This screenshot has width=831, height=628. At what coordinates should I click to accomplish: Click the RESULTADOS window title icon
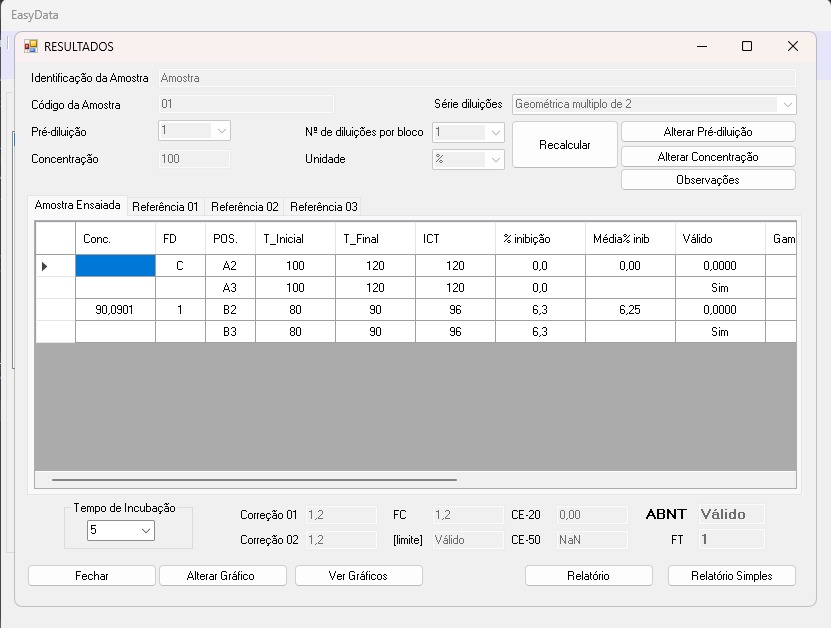click(31, 46)
